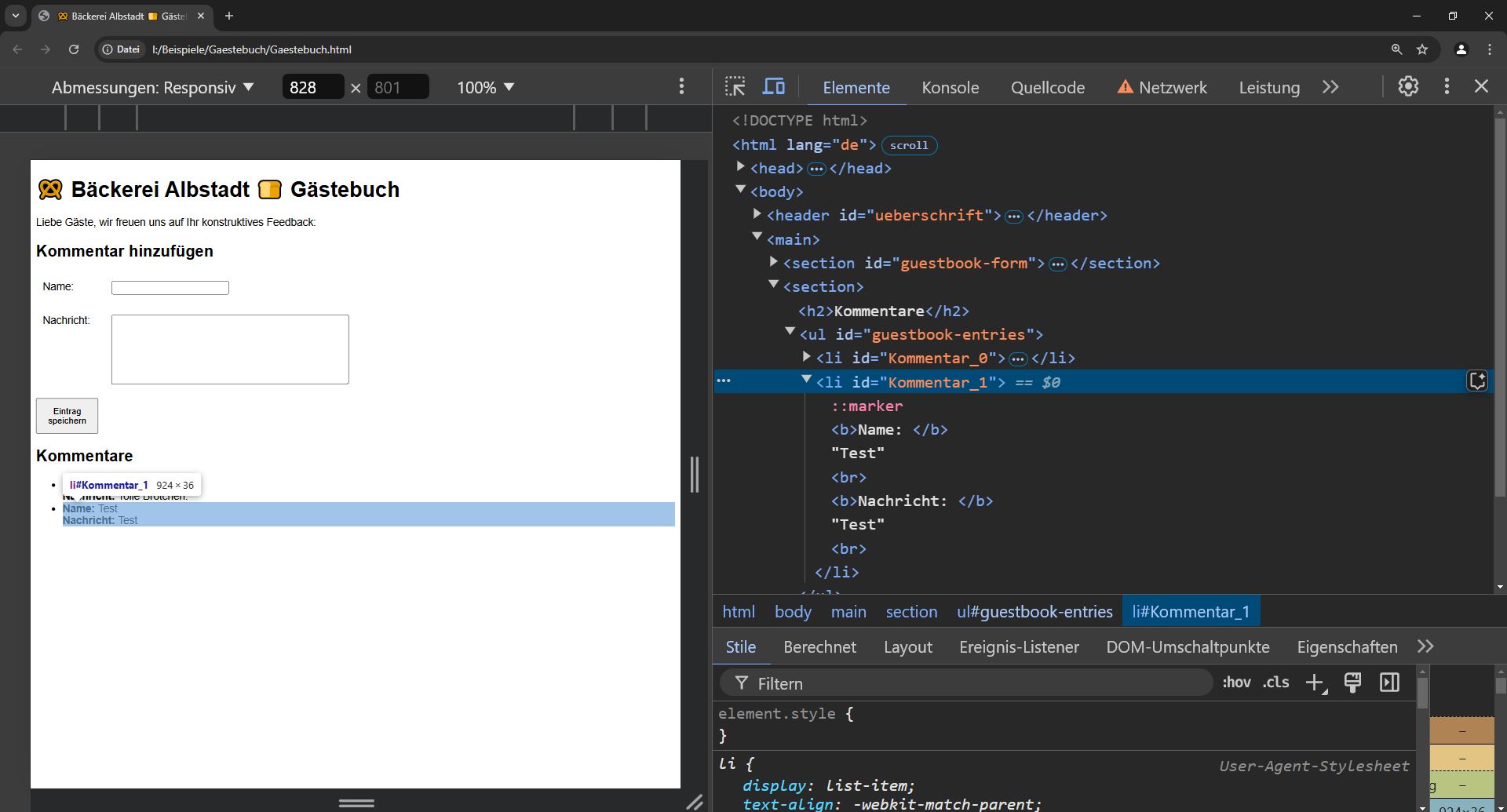Open Abmessungen: Responsiv dropdown
This screenshot has width=1507, height=812.
pyautogui.click(x=153, y=87)
